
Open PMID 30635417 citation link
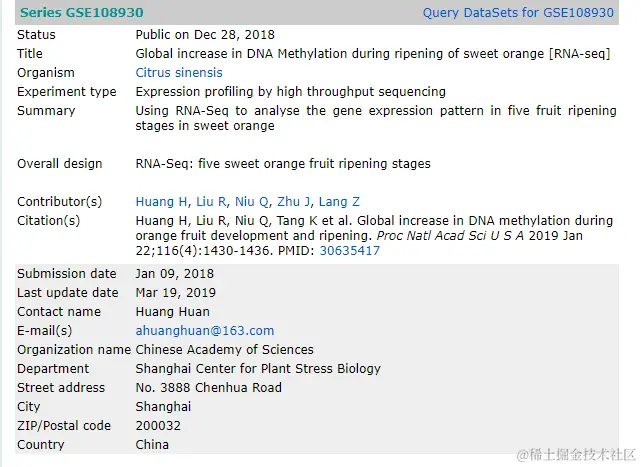click(350, 251)
